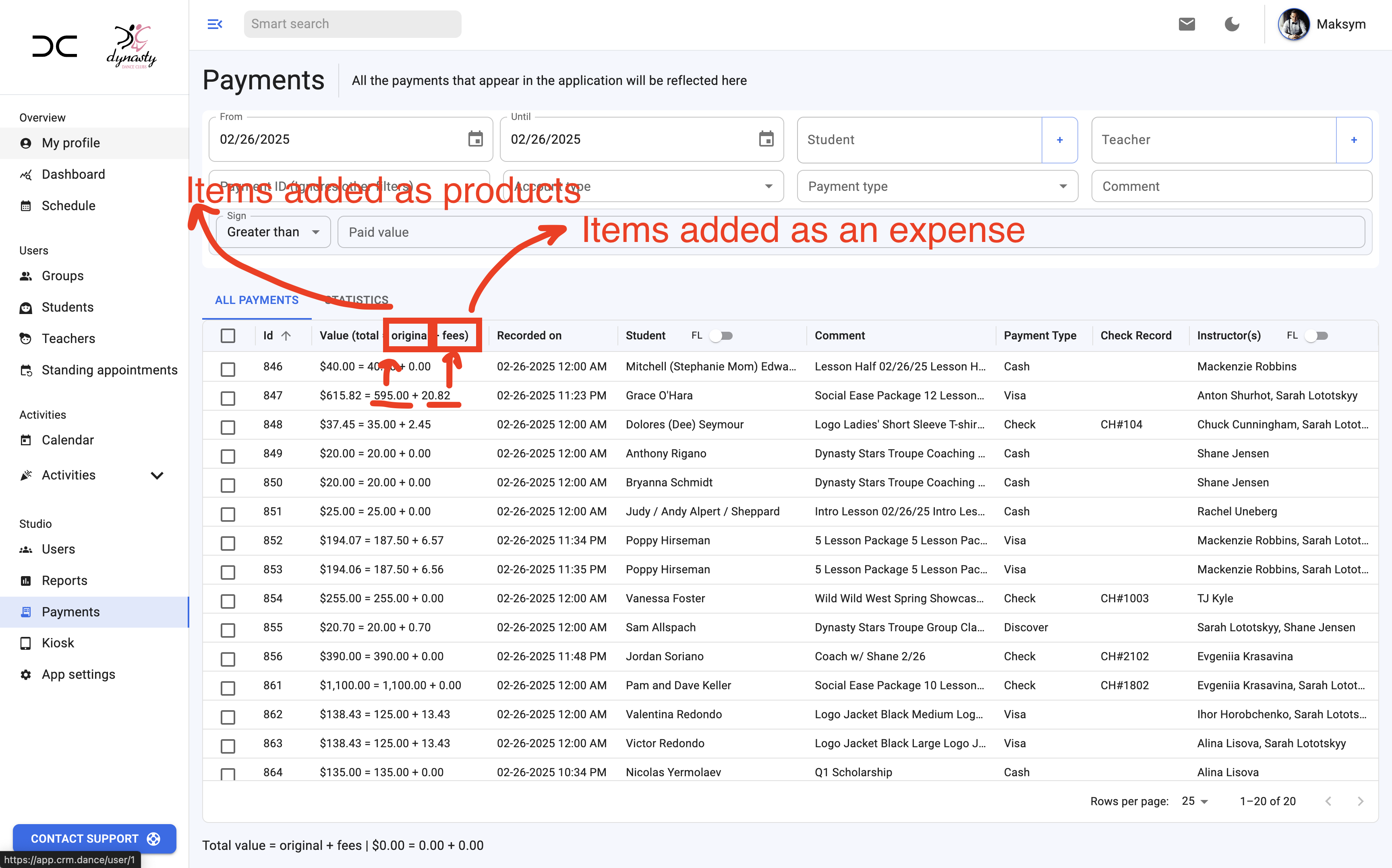Toggle the Student FL switch

tap(721, 336)
